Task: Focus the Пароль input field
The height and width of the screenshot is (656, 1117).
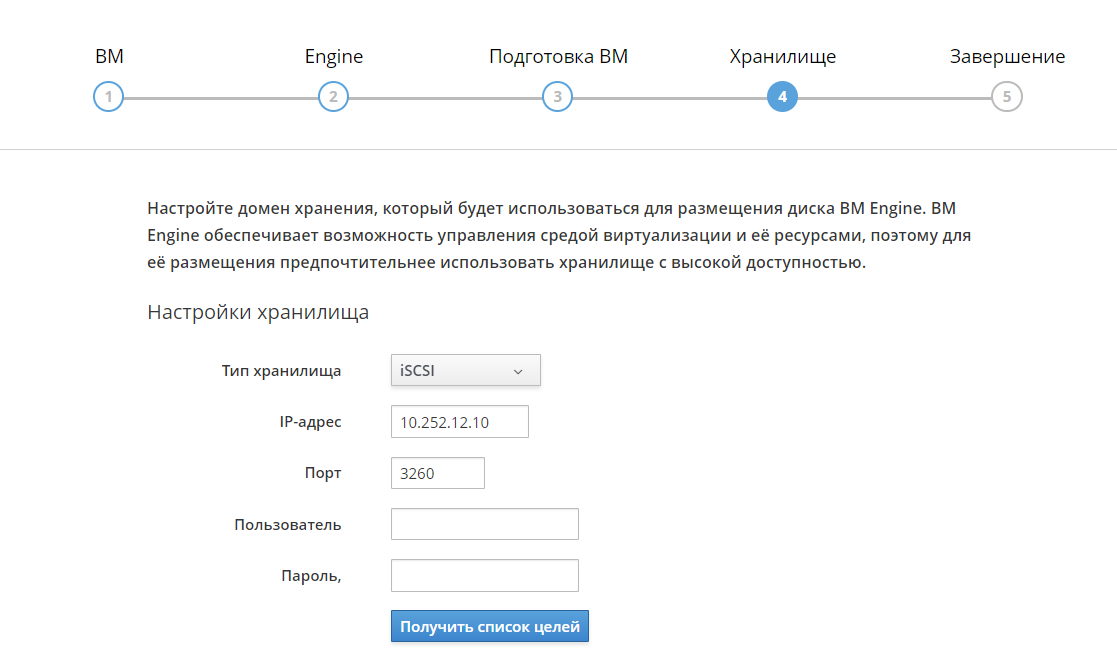Action: (x=484, y=576)
